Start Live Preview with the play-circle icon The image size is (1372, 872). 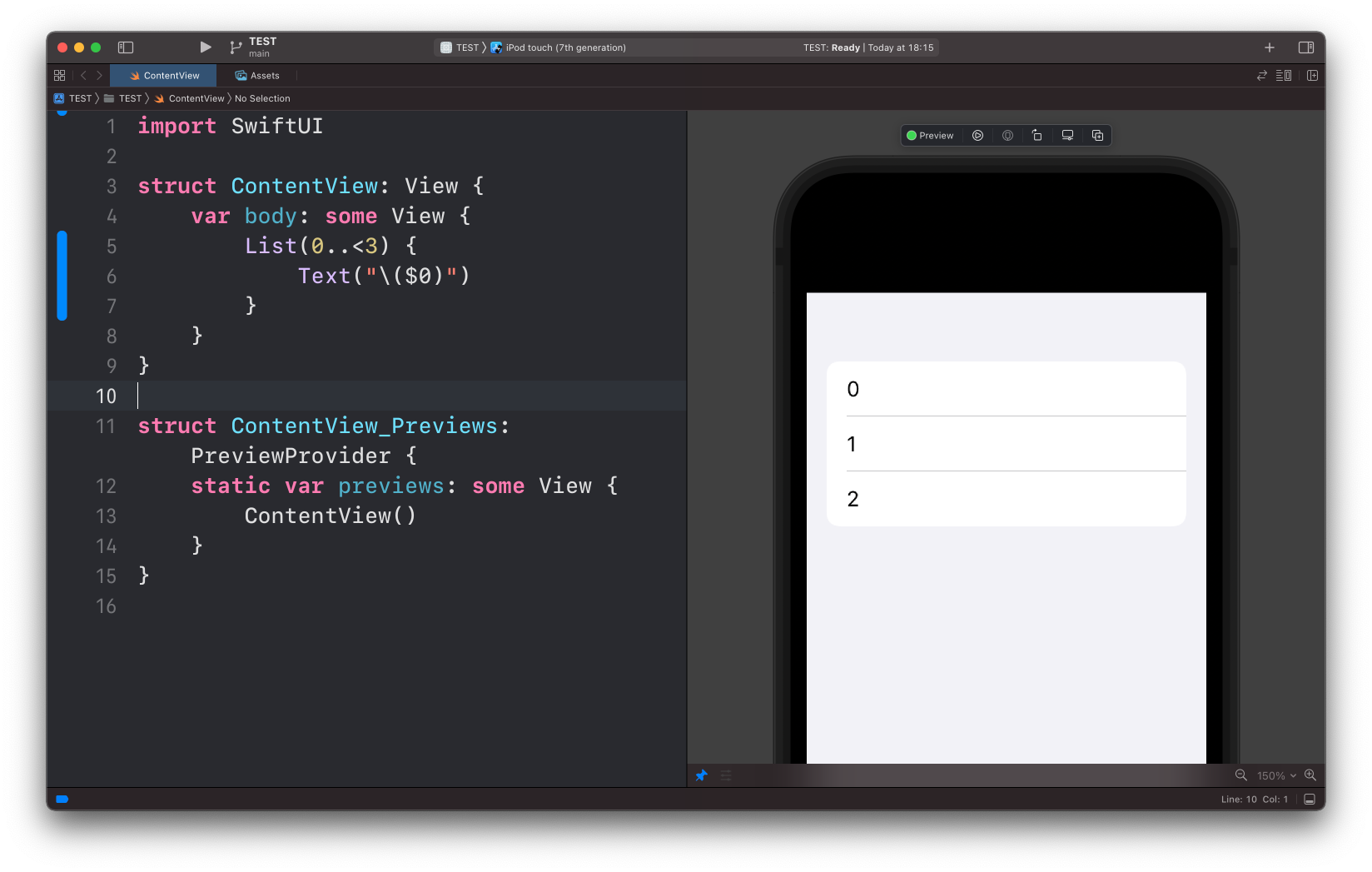click(x=977, y=136)
